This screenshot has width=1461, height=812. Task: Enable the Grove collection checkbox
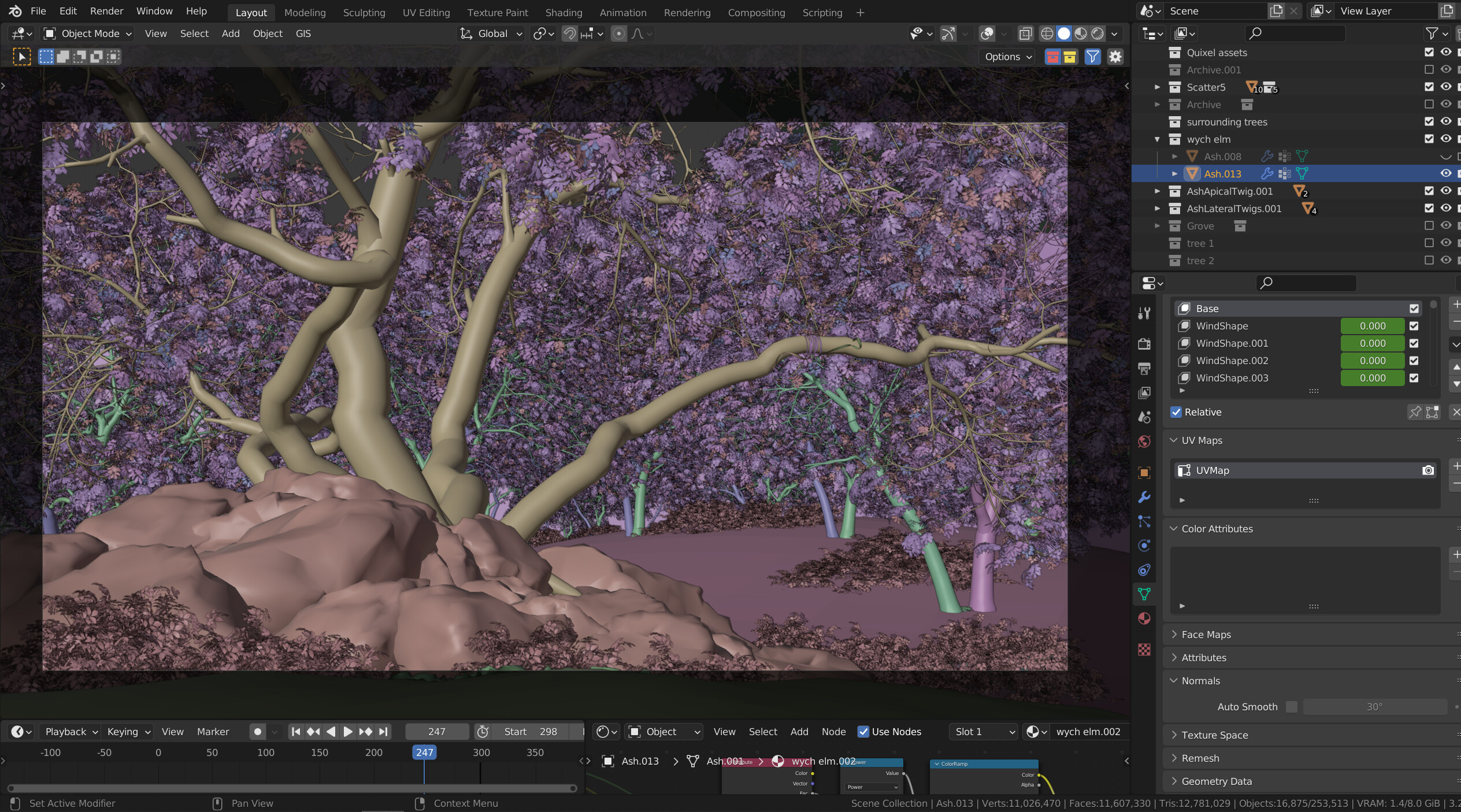tap(1429, 225)
